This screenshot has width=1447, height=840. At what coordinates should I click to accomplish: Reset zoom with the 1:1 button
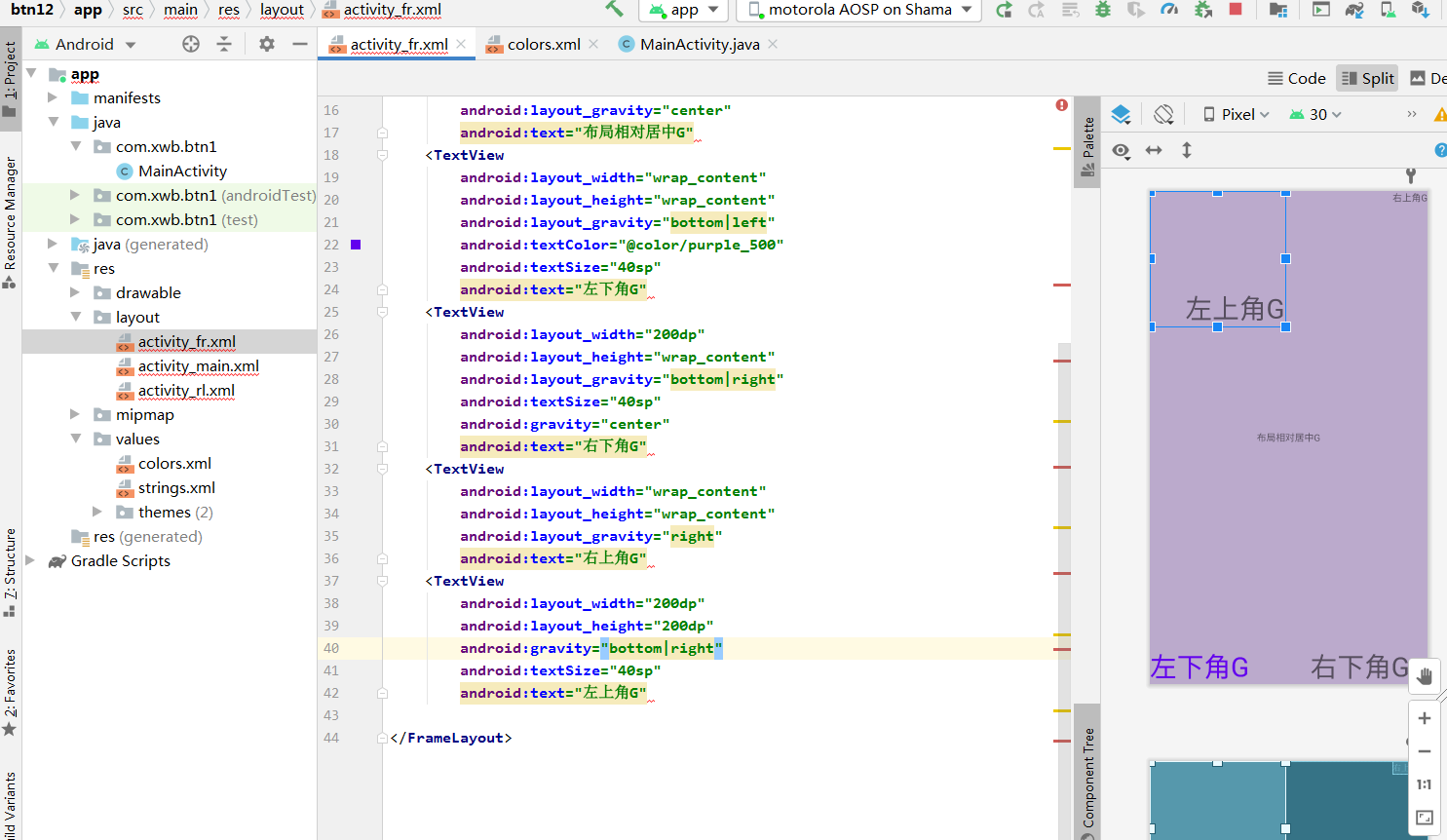(1424, 784)
